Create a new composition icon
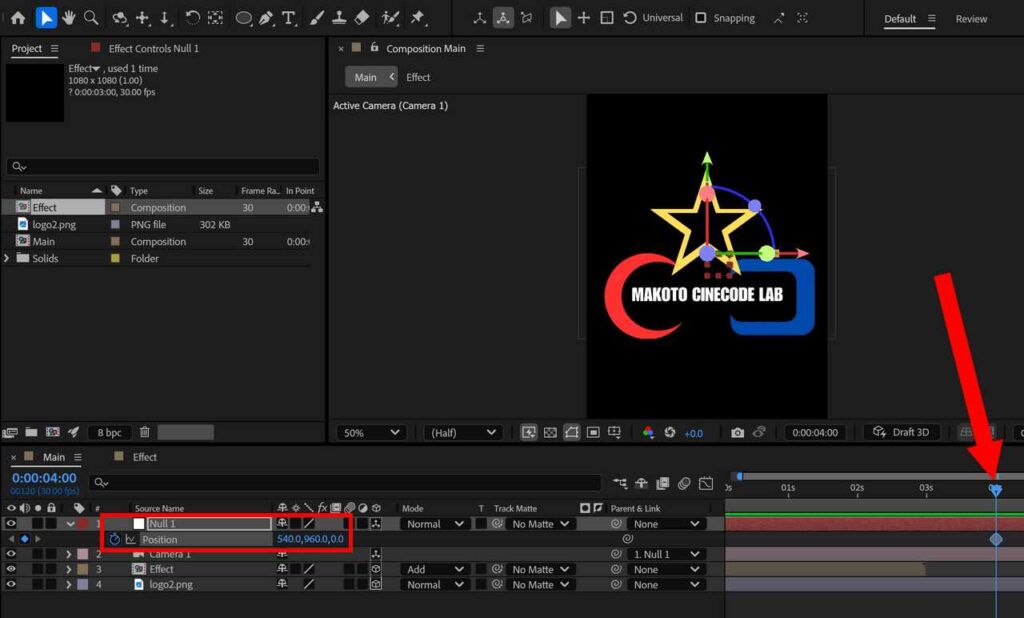The height and width of the screenshot is (618, 1024). (52, 432)
